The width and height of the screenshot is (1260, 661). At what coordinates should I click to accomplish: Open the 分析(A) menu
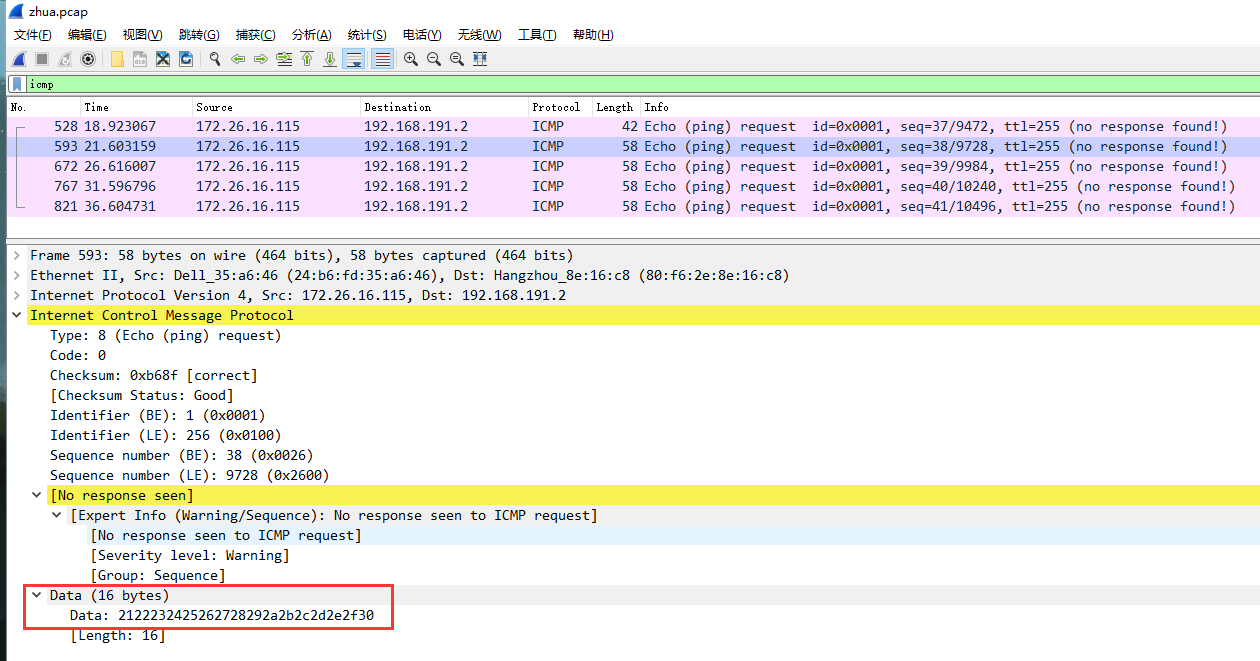click(x=311, y=35)
